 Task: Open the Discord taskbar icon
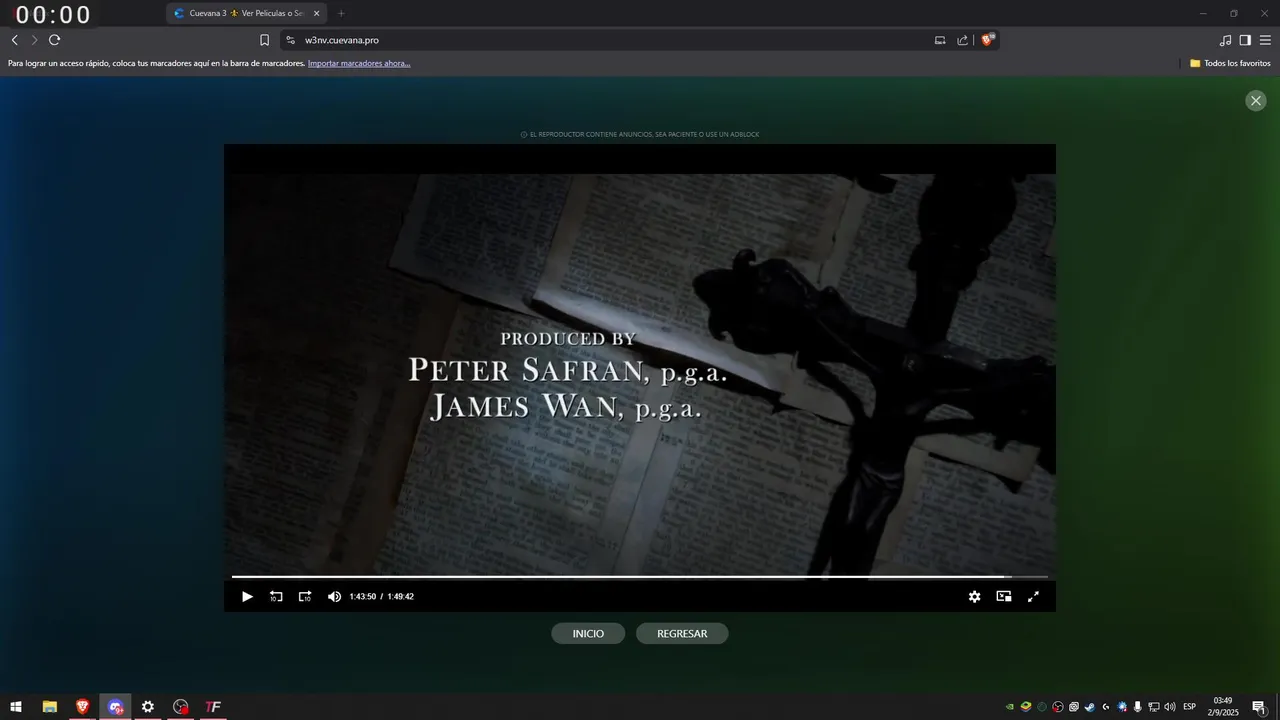click(115, 707)
